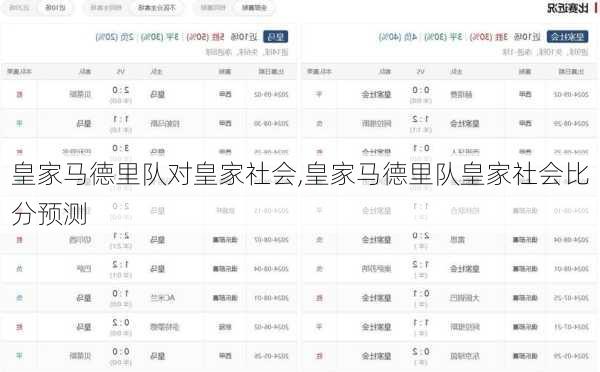Image resolution: width=600 pixels, height=372 pixels.
Task: Click 1:1 score in 阿拉维斯 俱乐部赛 row
Action: point(421,323)
